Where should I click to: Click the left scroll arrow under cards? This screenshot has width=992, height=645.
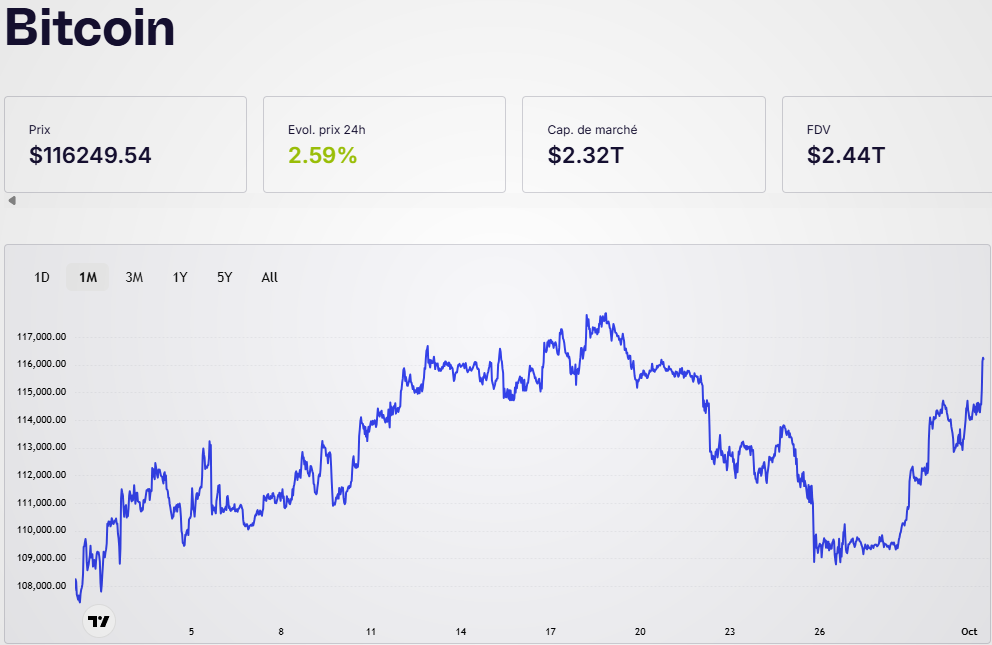12,201
